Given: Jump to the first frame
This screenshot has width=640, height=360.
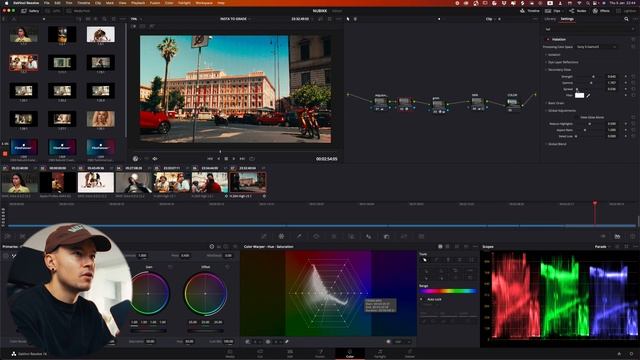Looking at the screenshot, I should click(210, 158).
